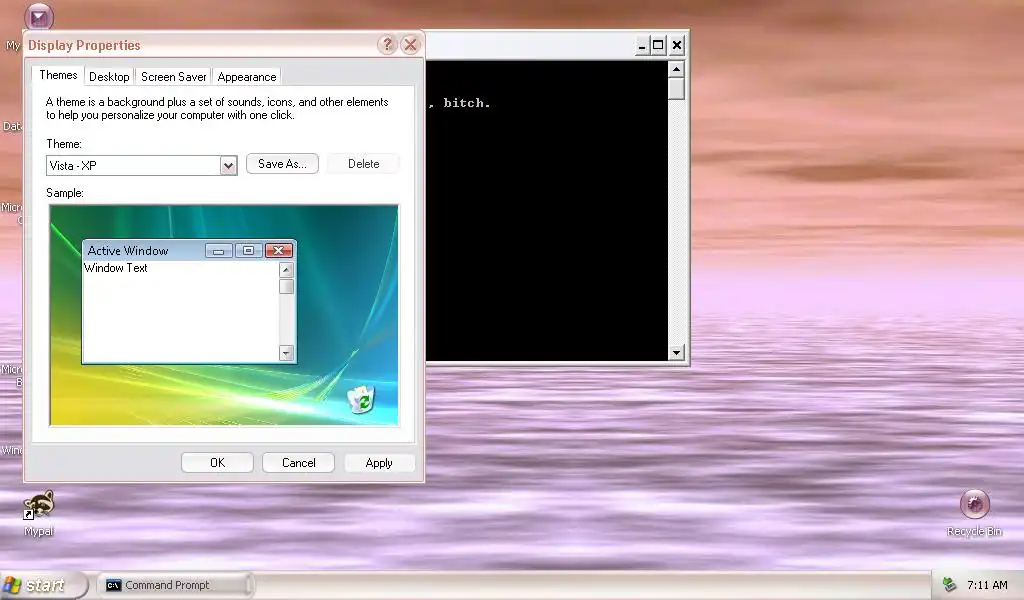Click the Command Prompt scrollbar thumb
This screenshot has height=600, width=1024.
pyautogui.click(x=677, y=88)
